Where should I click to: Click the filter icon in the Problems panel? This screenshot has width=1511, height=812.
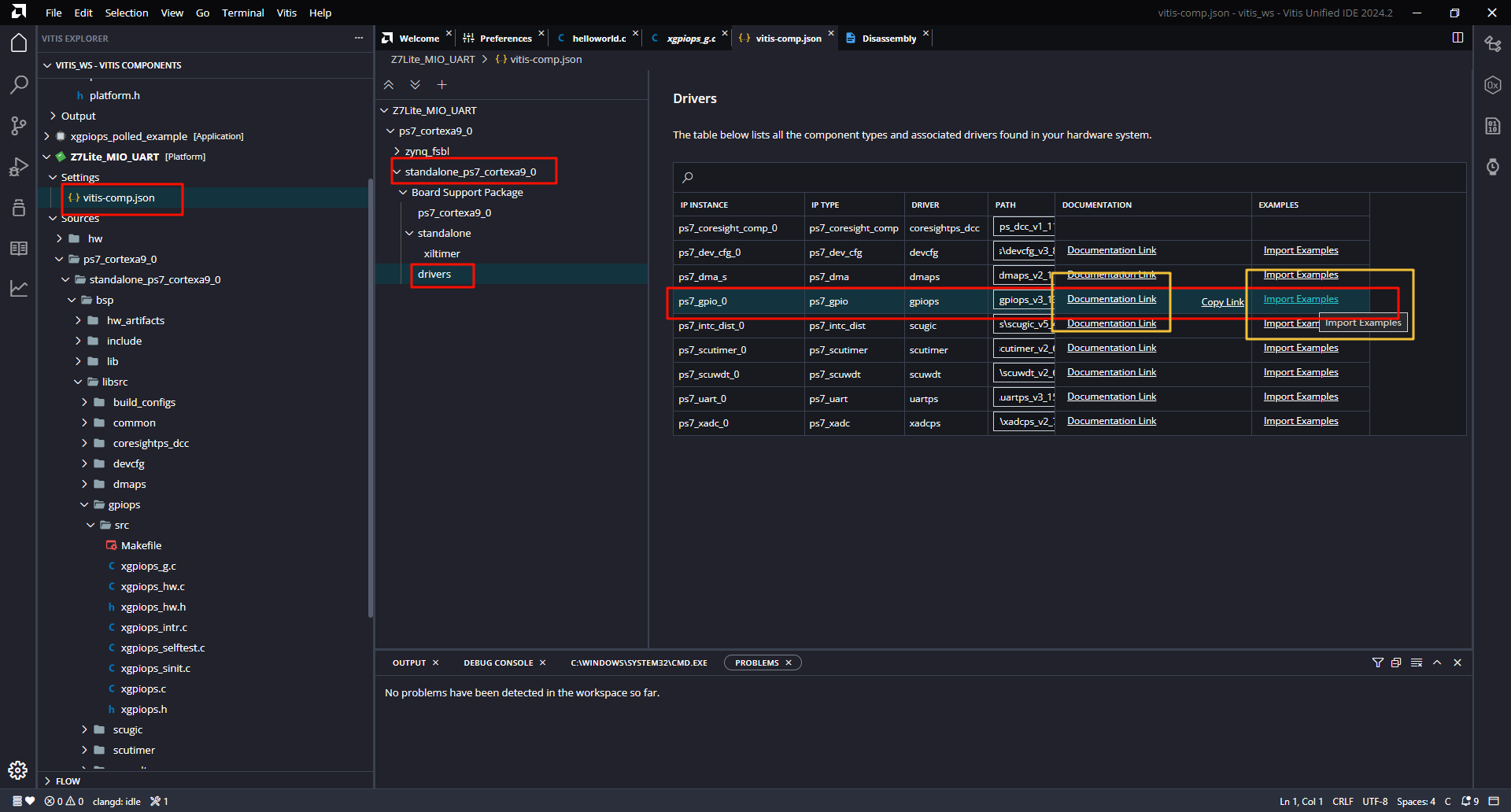click(1378, 663)
